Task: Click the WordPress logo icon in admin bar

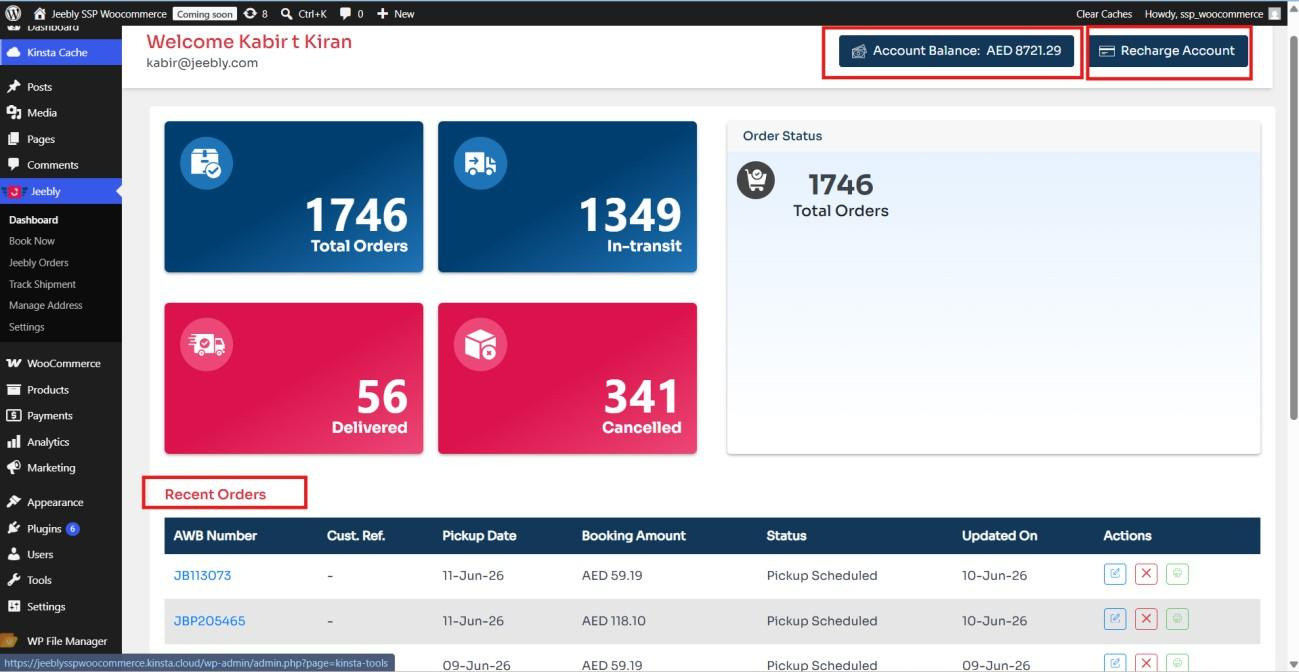Action: 14,14
